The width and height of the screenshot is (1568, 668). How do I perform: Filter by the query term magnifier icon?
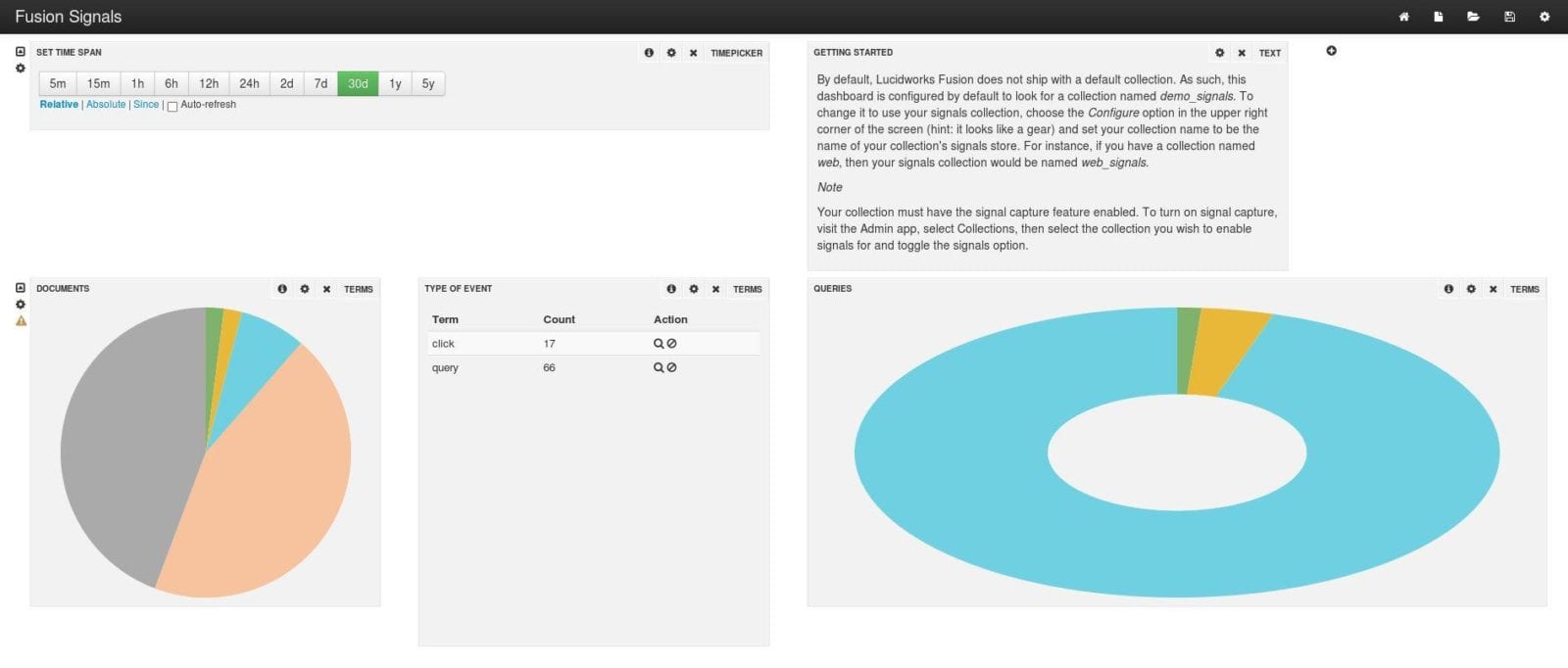click(x=659, y=368)
